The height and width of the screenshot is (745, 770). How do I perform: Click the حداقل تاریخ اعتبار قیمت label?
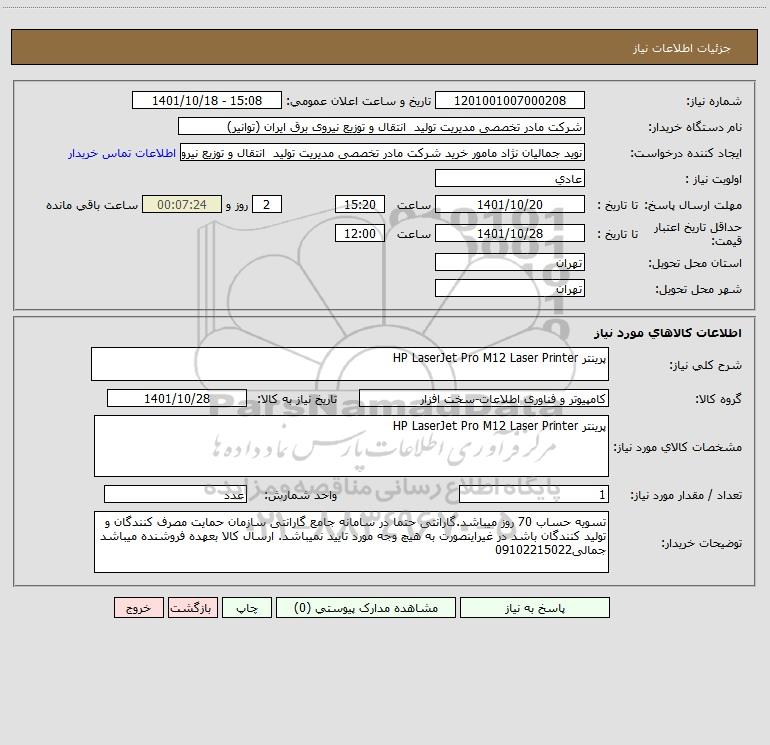coord(698,234)
